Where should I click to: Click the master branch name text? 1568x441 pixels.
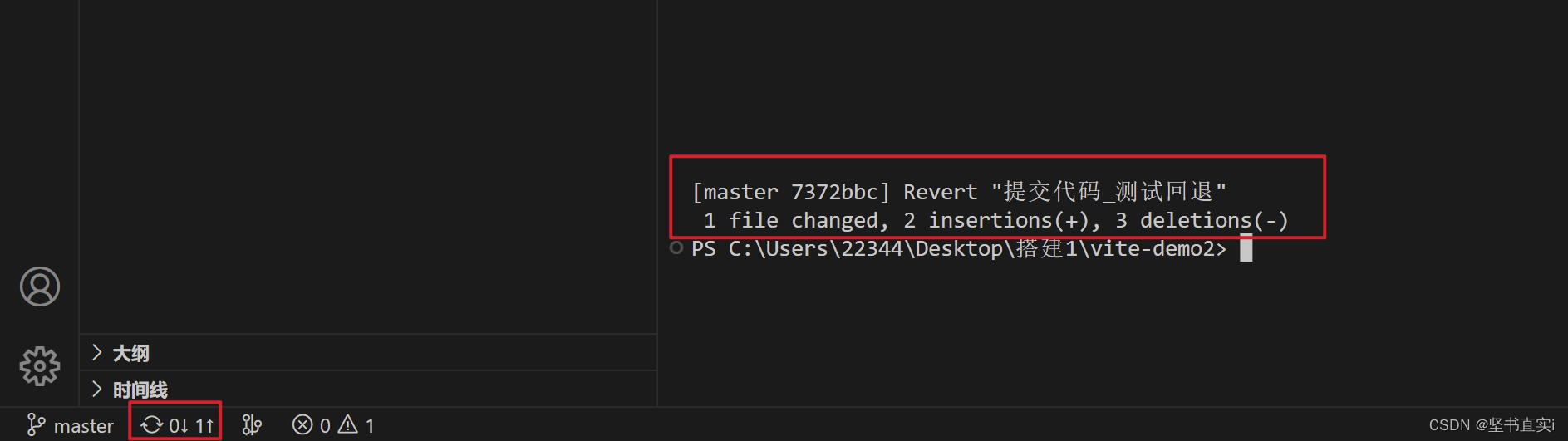pos(83,426)
